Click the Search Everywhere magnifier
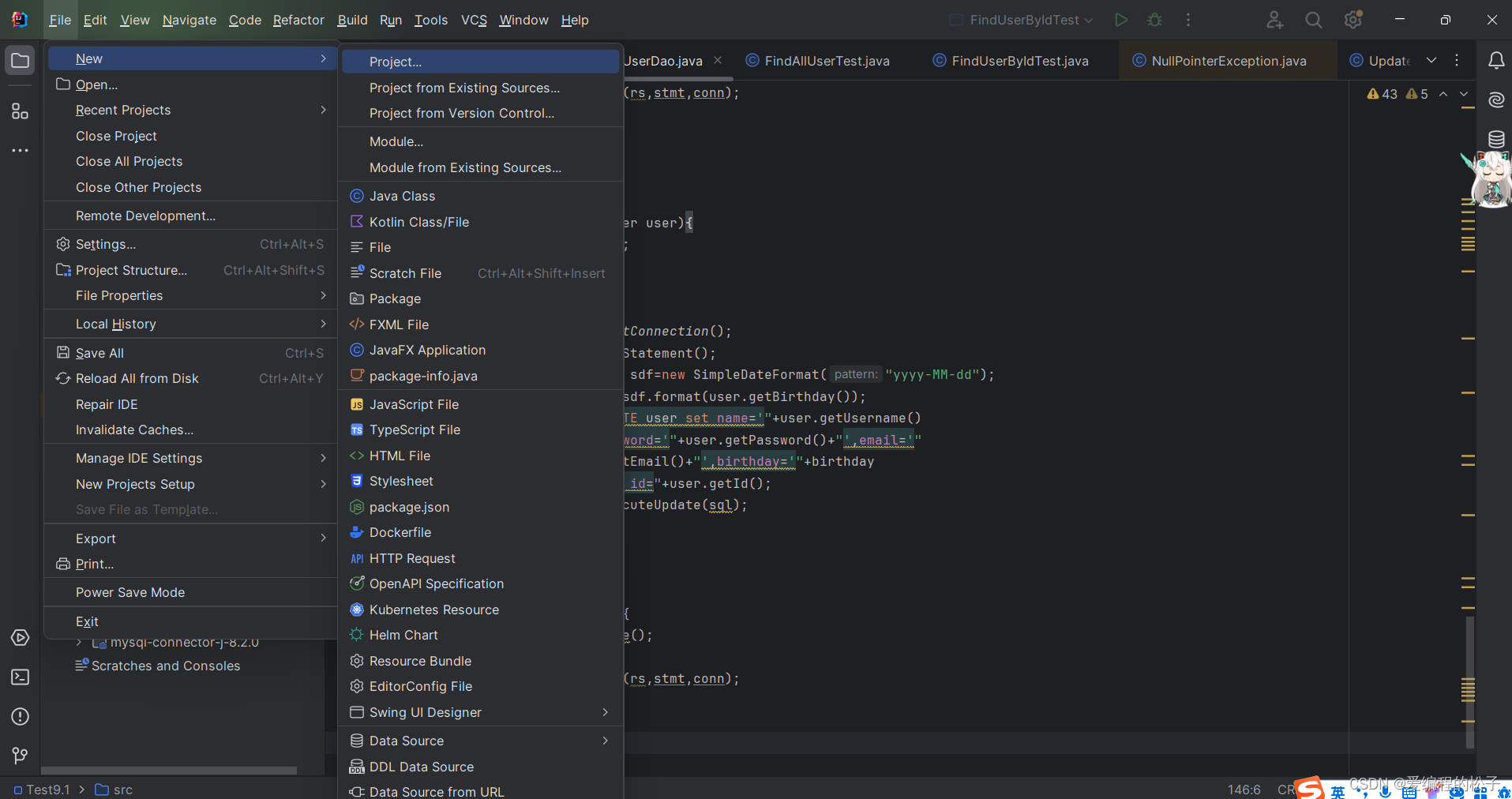 coord(1314,20)
